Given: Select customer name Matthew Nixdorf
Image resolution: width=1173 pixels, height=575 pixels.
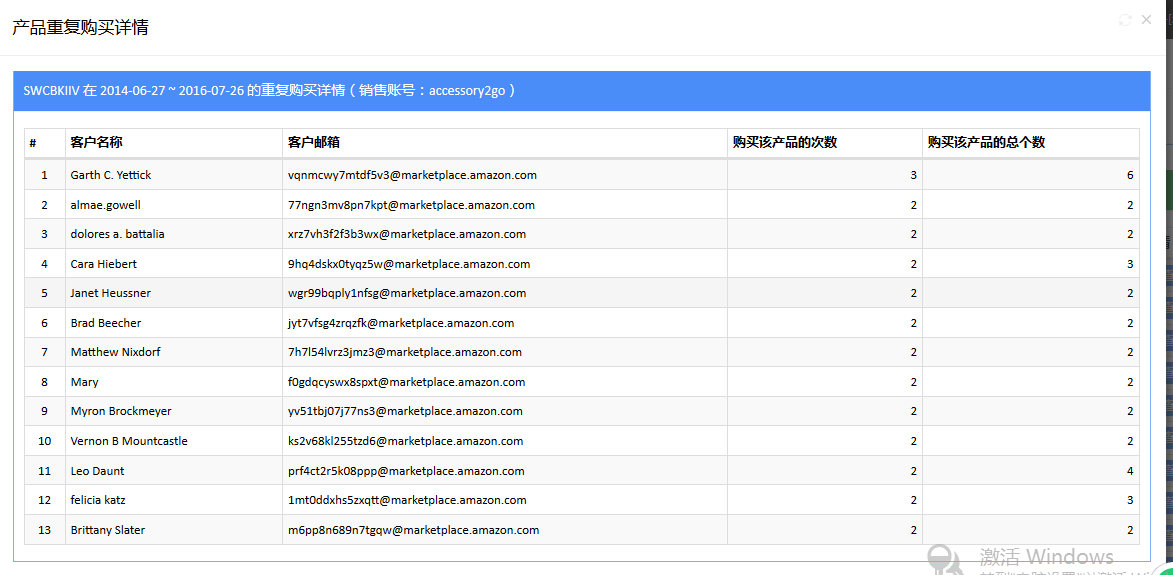Looking at the screenshot, I should click(x=115, y=352).
